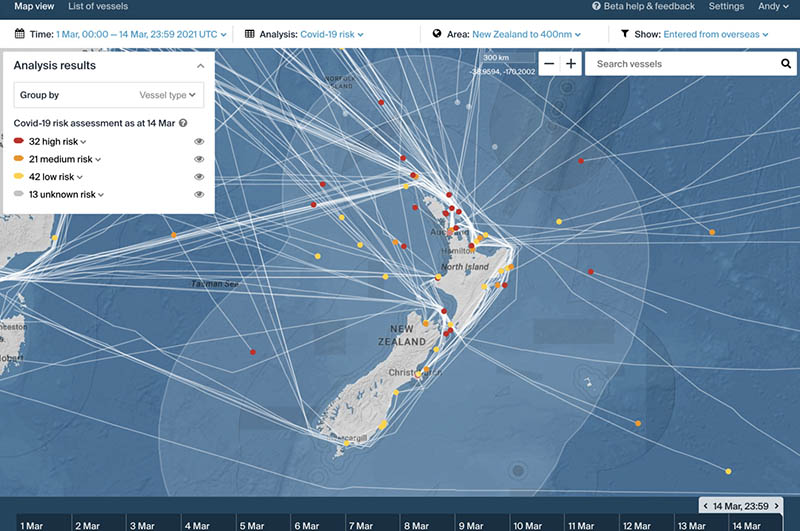The width and height of the screenshot is (800, 531).
Task: Expand the 32 high risk group
Action: [57, 141]
